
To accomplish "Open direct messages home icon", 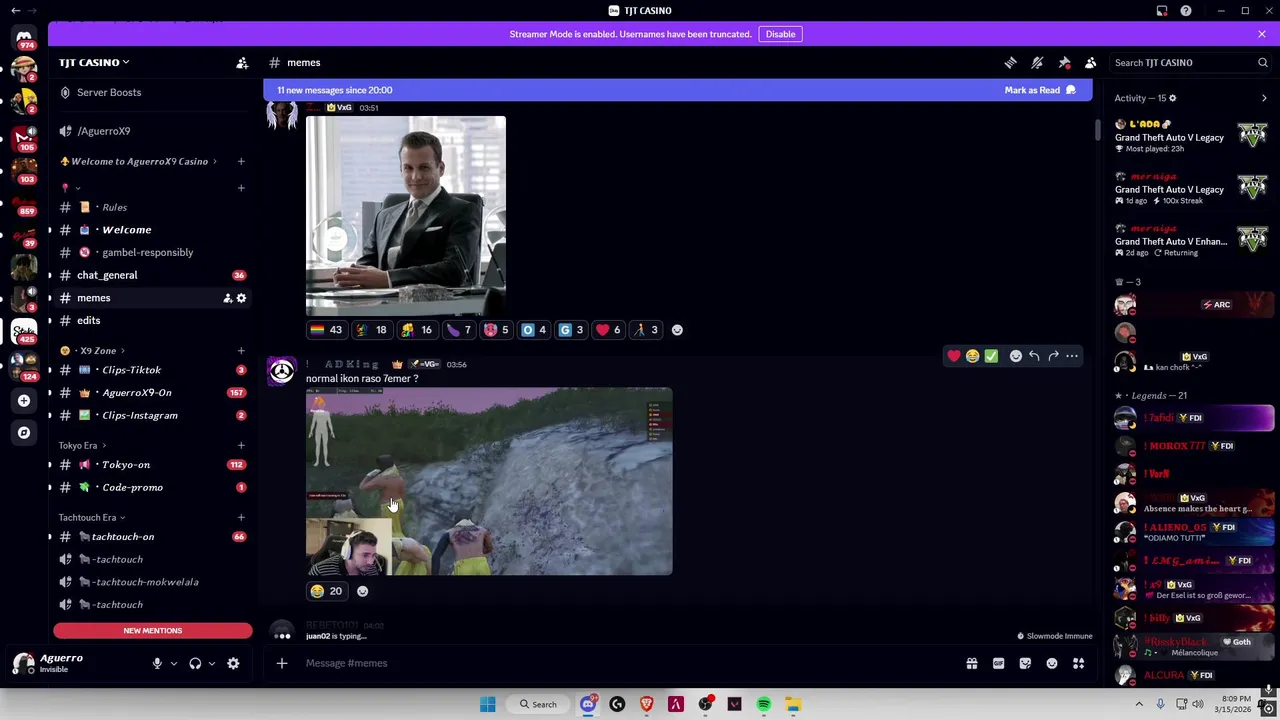I will tap(24, 38).
